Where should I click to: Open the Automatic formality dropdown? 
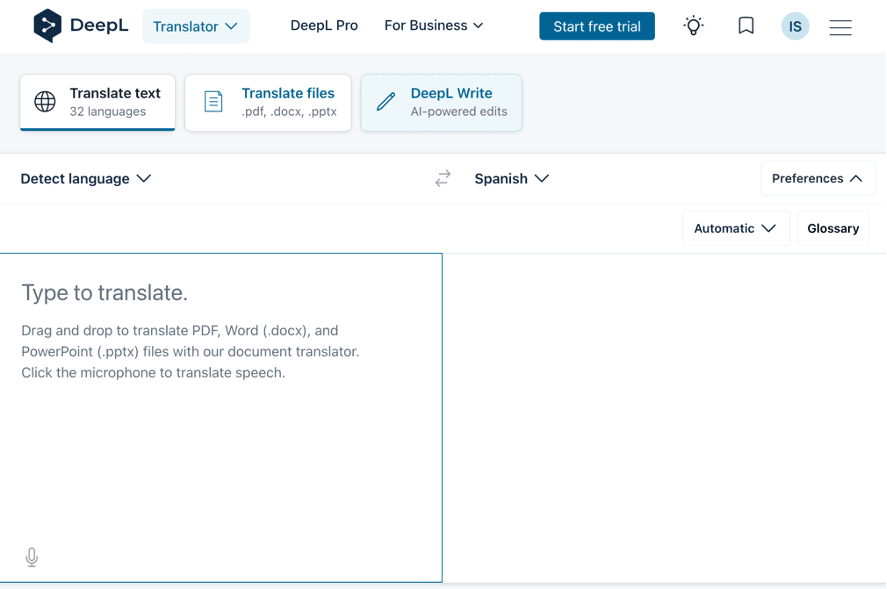tap(736, 228)
